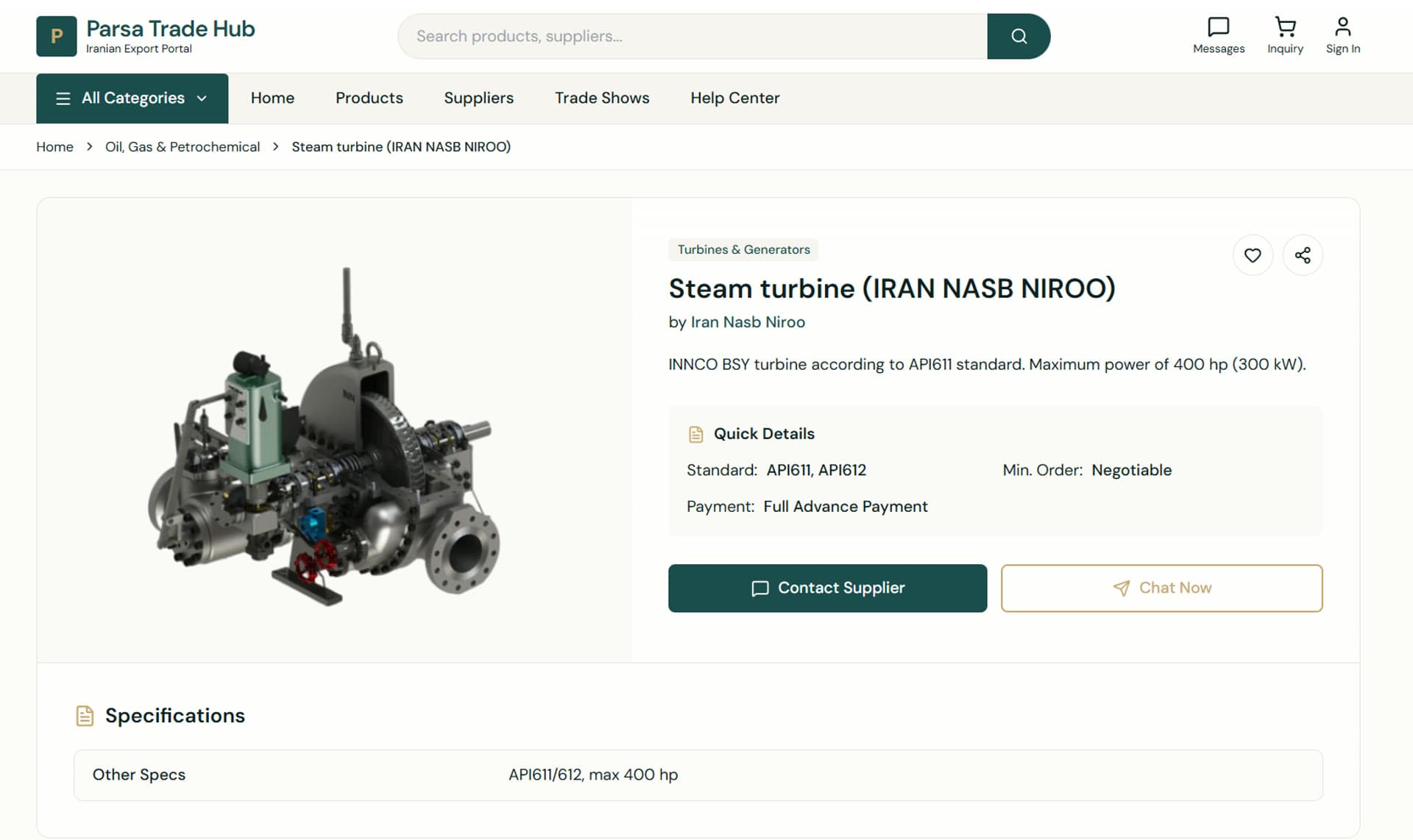Click the Min. Order value Negotiable

point(1131,470)
